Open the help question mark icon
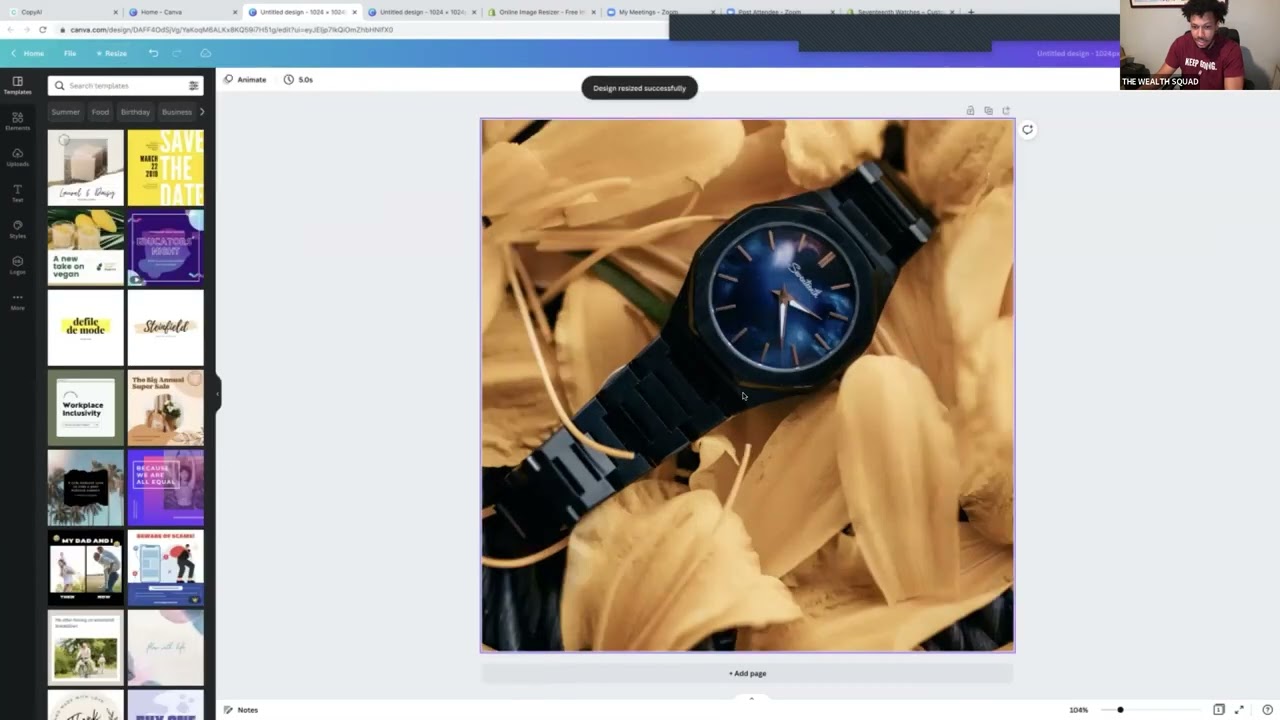 coord(1267,710)
